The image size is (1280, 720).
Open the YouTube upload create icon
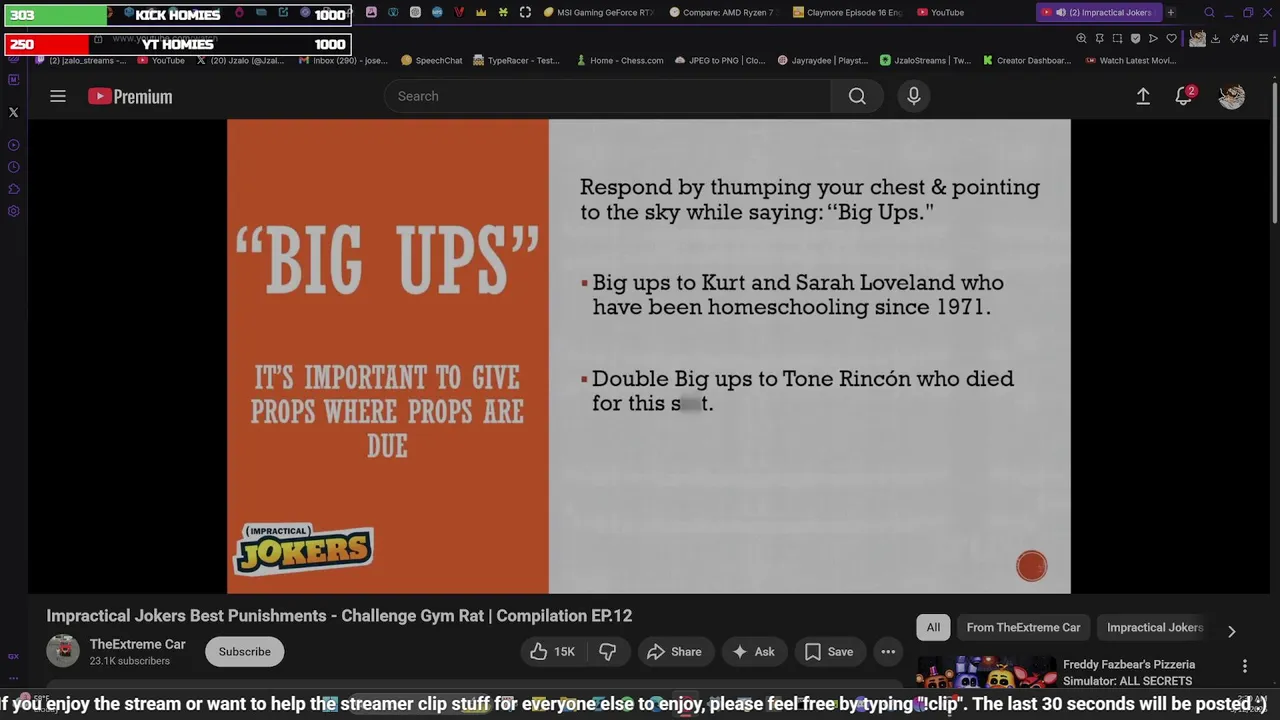[1143, 96]
